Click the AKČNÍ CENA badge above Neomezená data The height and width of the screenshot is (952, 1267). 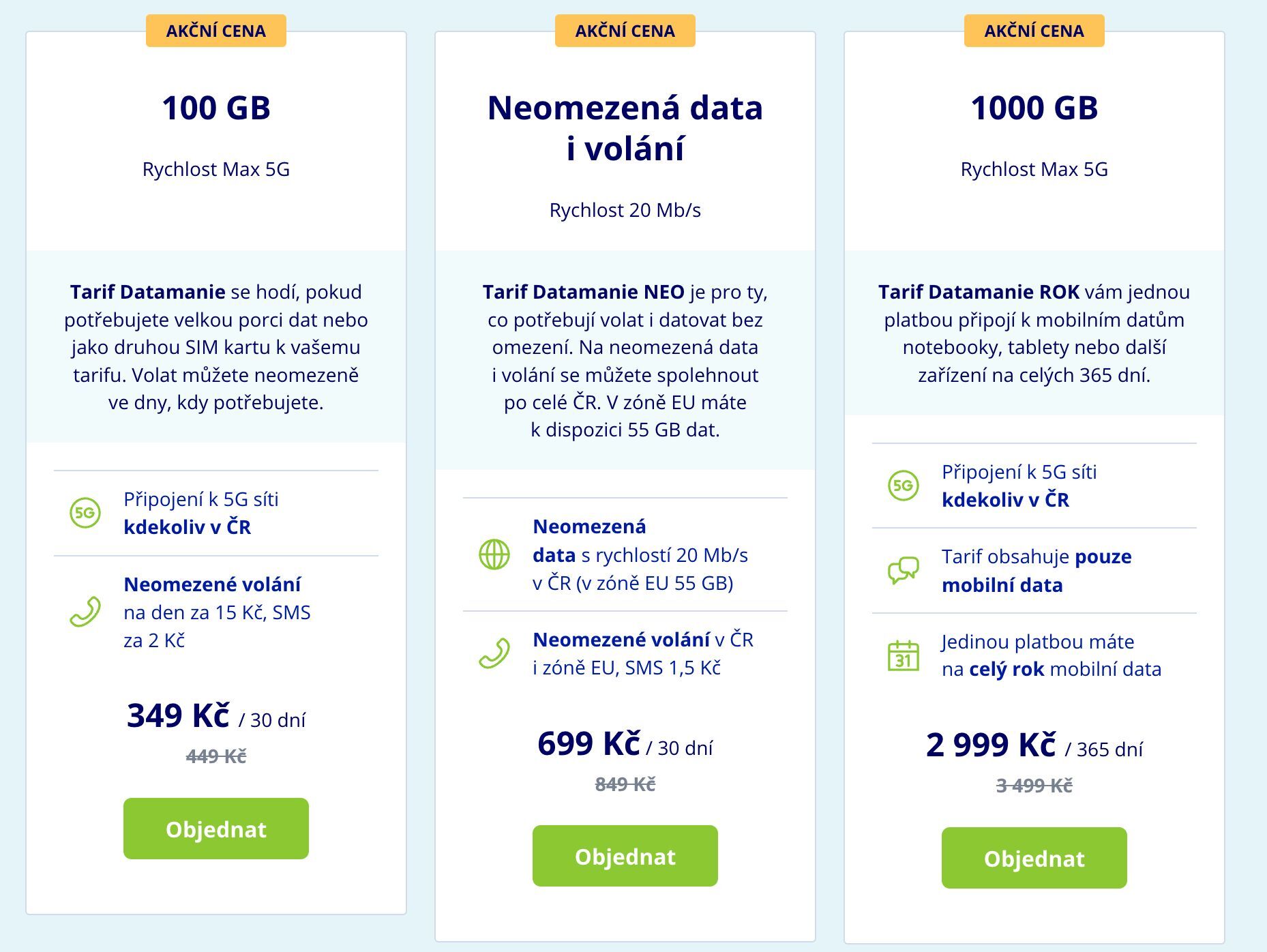[x=625, y=30]
